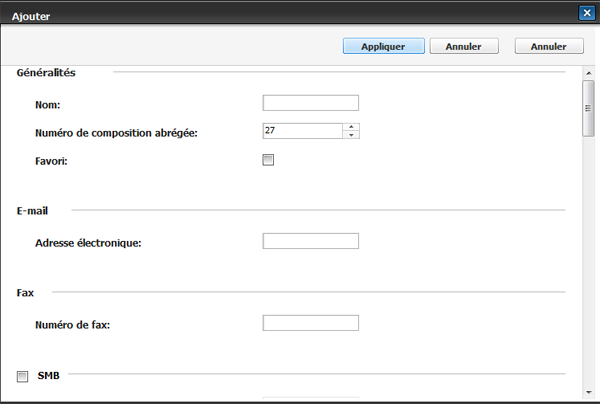
Task: Focus the Numéro de fax input field
Action: tap(310, 323)
